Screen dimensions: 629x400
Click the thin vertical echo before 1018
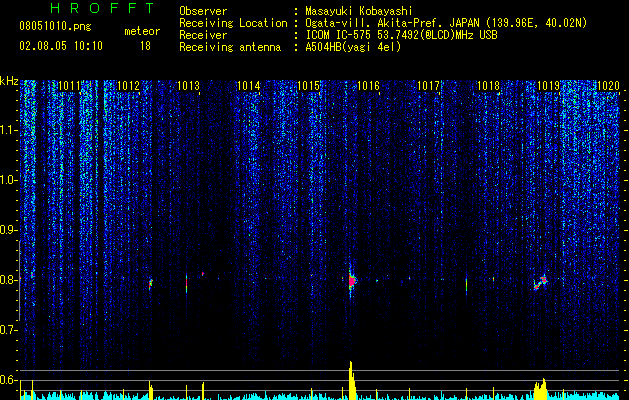466,285
